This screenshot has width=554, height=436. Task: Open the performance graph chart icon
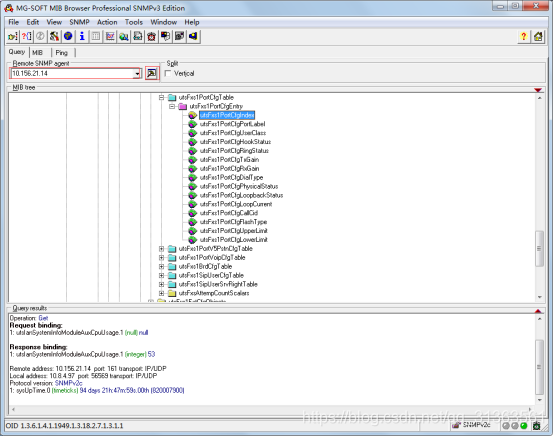[110, 36]
